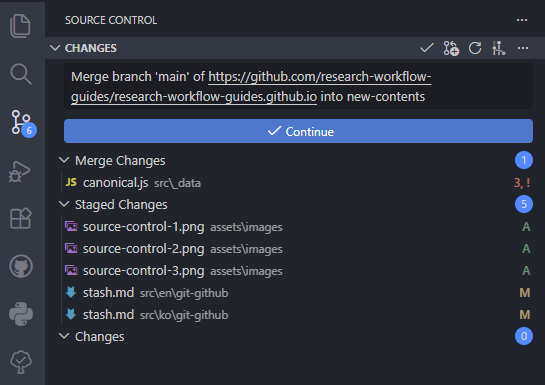This screenshot has width=545, height=385.
Task: Click the commit checkmark icon in CHANGES header
Action: (x=427, y=48)
